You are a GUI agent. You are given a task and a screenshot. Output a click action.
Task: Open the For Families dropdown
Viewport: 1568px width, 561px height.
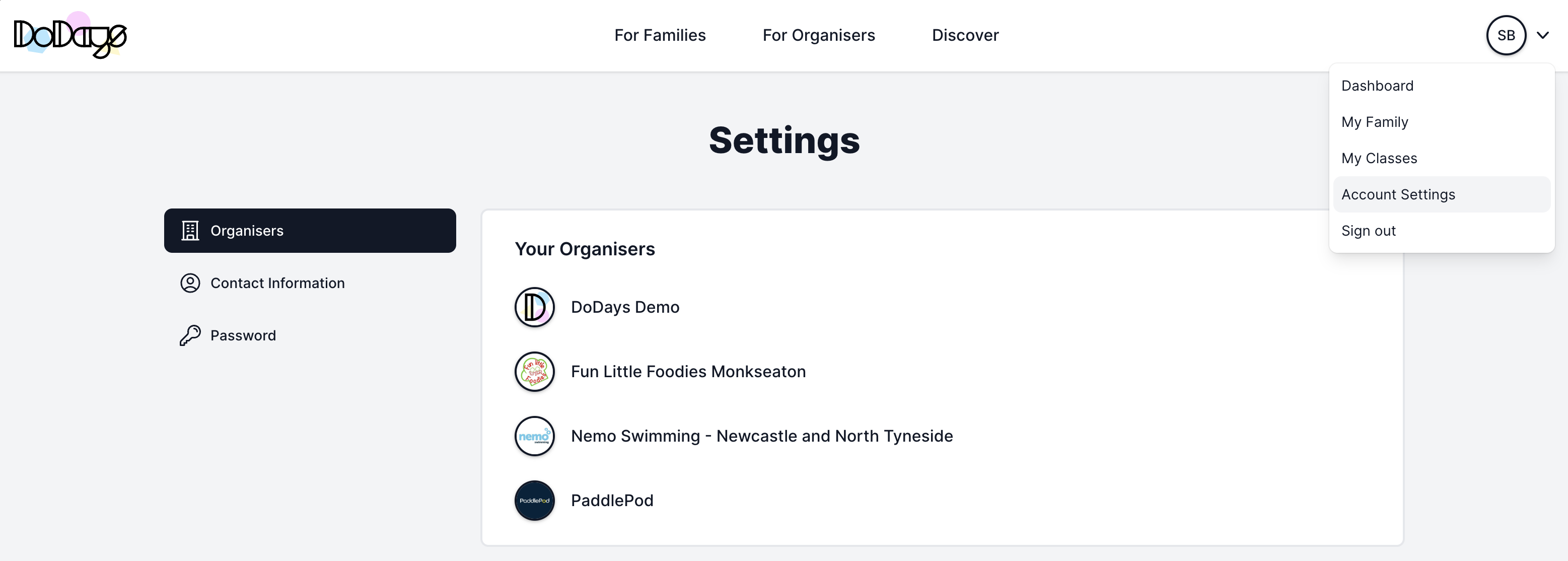point(660,34)
